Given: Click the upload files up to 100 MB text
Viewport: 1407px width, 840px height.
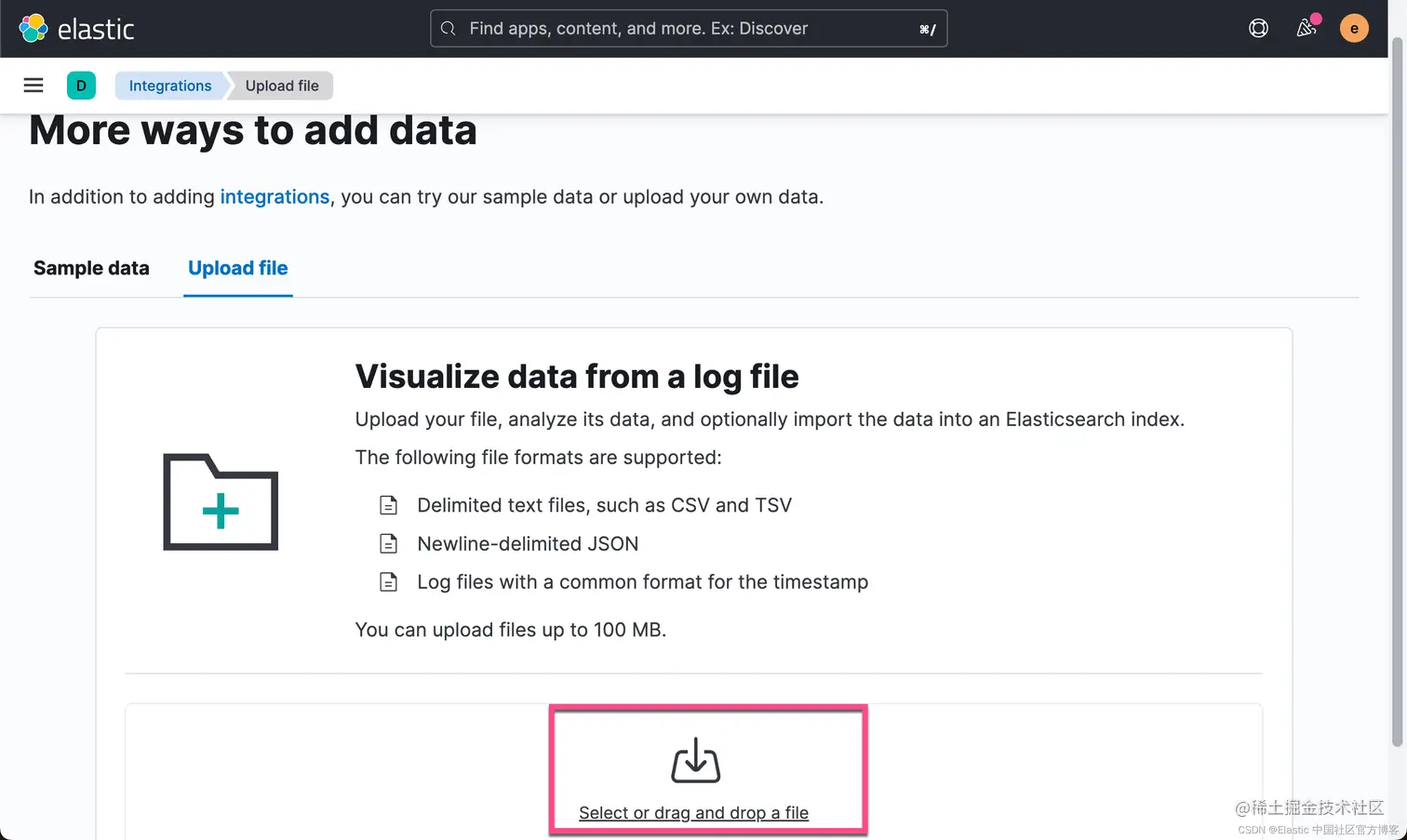Looking at the screenshot, I should (x=511, y=630).
